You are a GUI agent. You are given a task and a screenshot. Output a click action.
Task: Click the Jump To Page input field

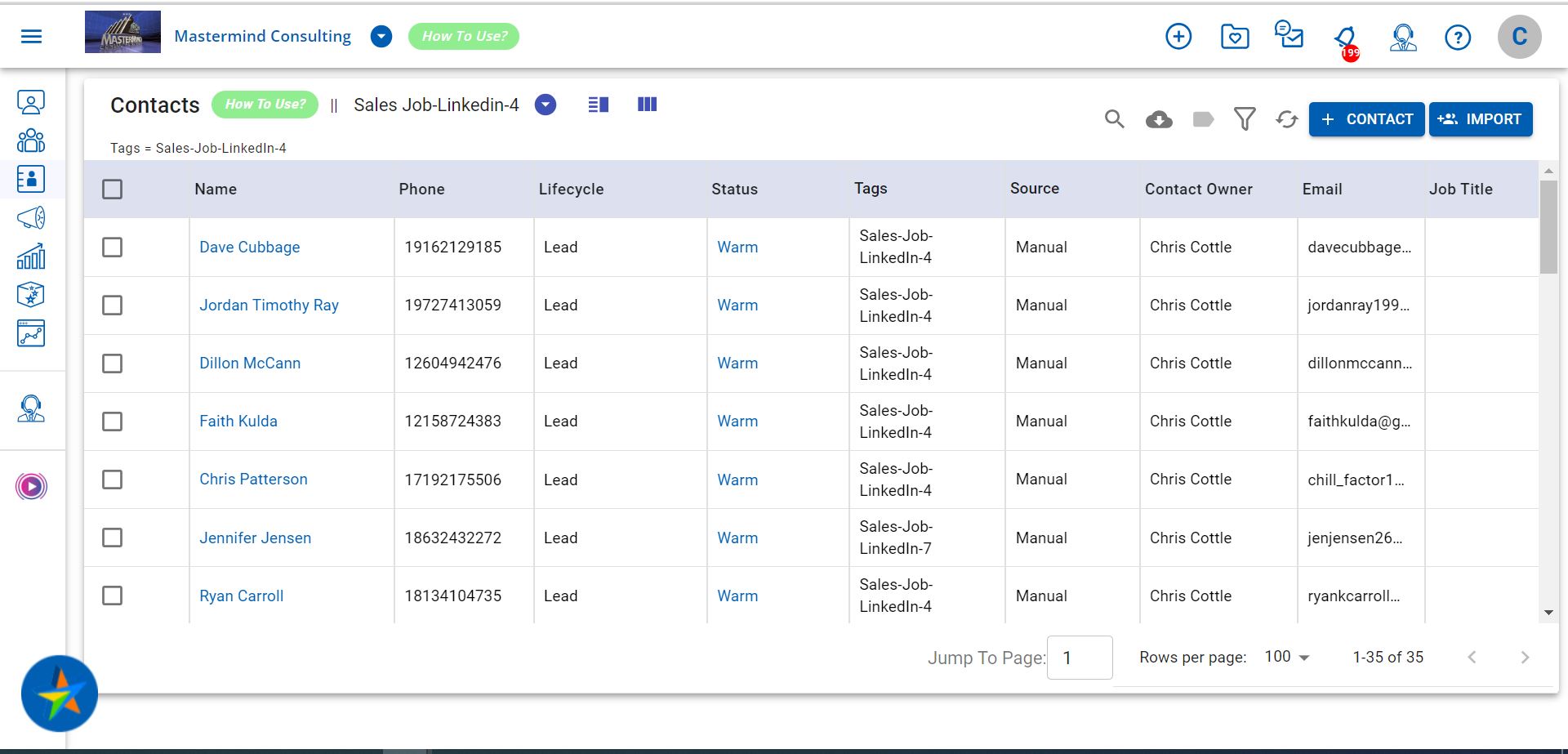point(1080,657)
